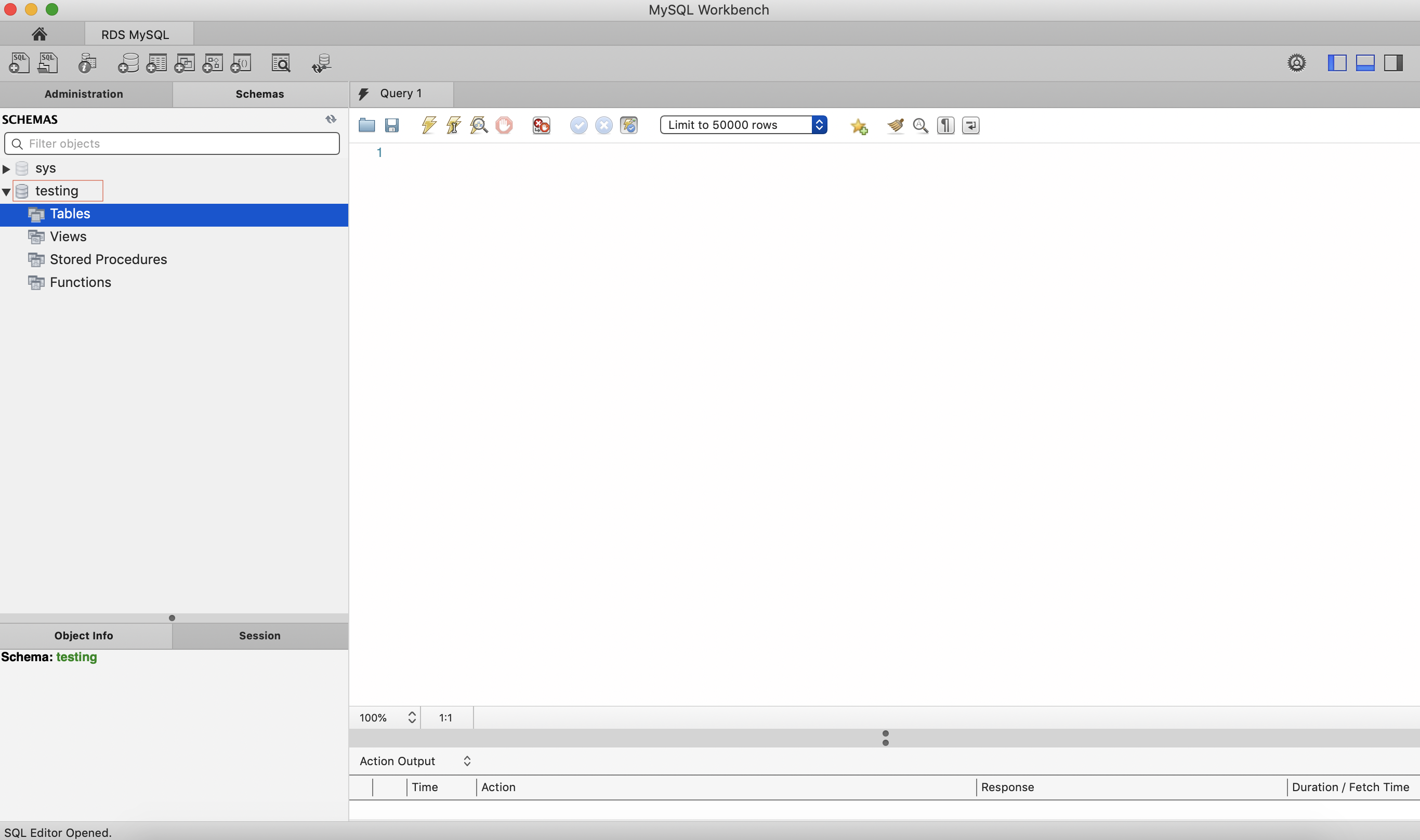Click the Response column header

[x=1131, y=787]
